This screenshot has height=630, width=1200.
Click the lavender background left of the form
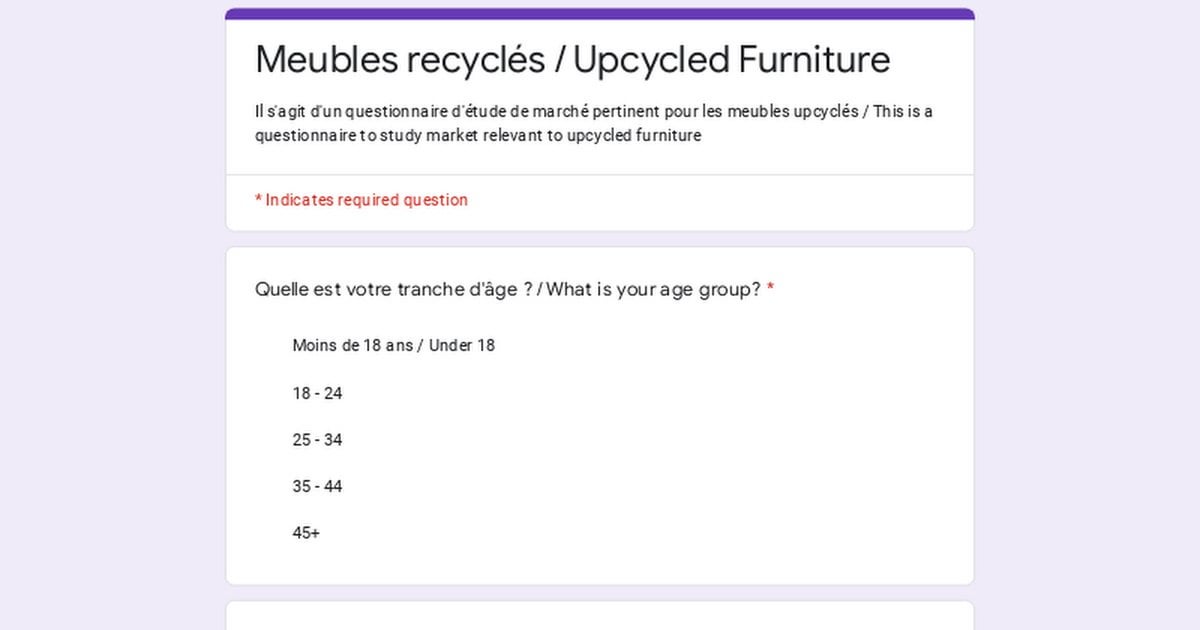pyautogui.click(x=112, y=315)
